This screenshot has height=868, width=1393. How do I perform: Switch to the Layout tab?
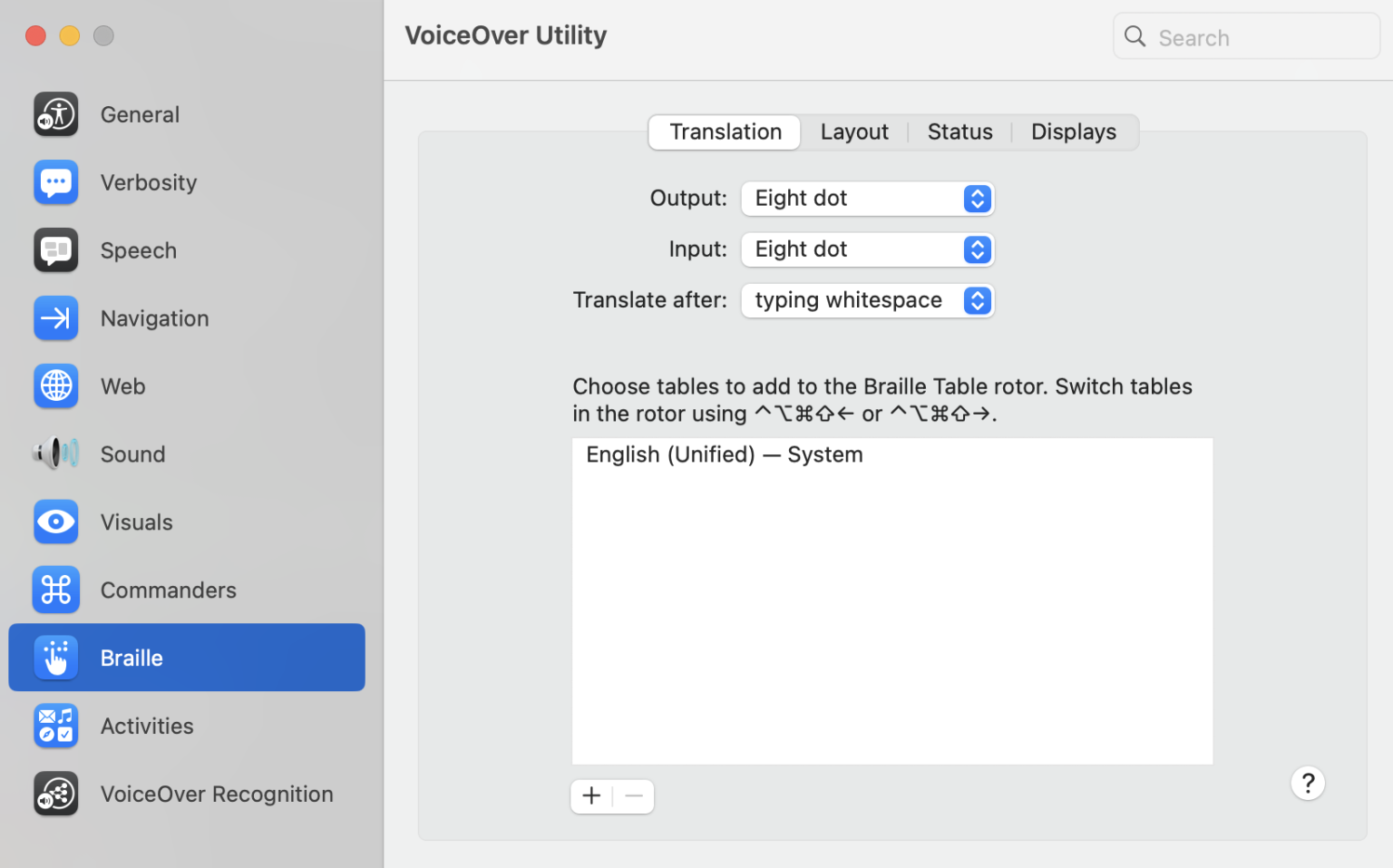(x=854, y=132)
